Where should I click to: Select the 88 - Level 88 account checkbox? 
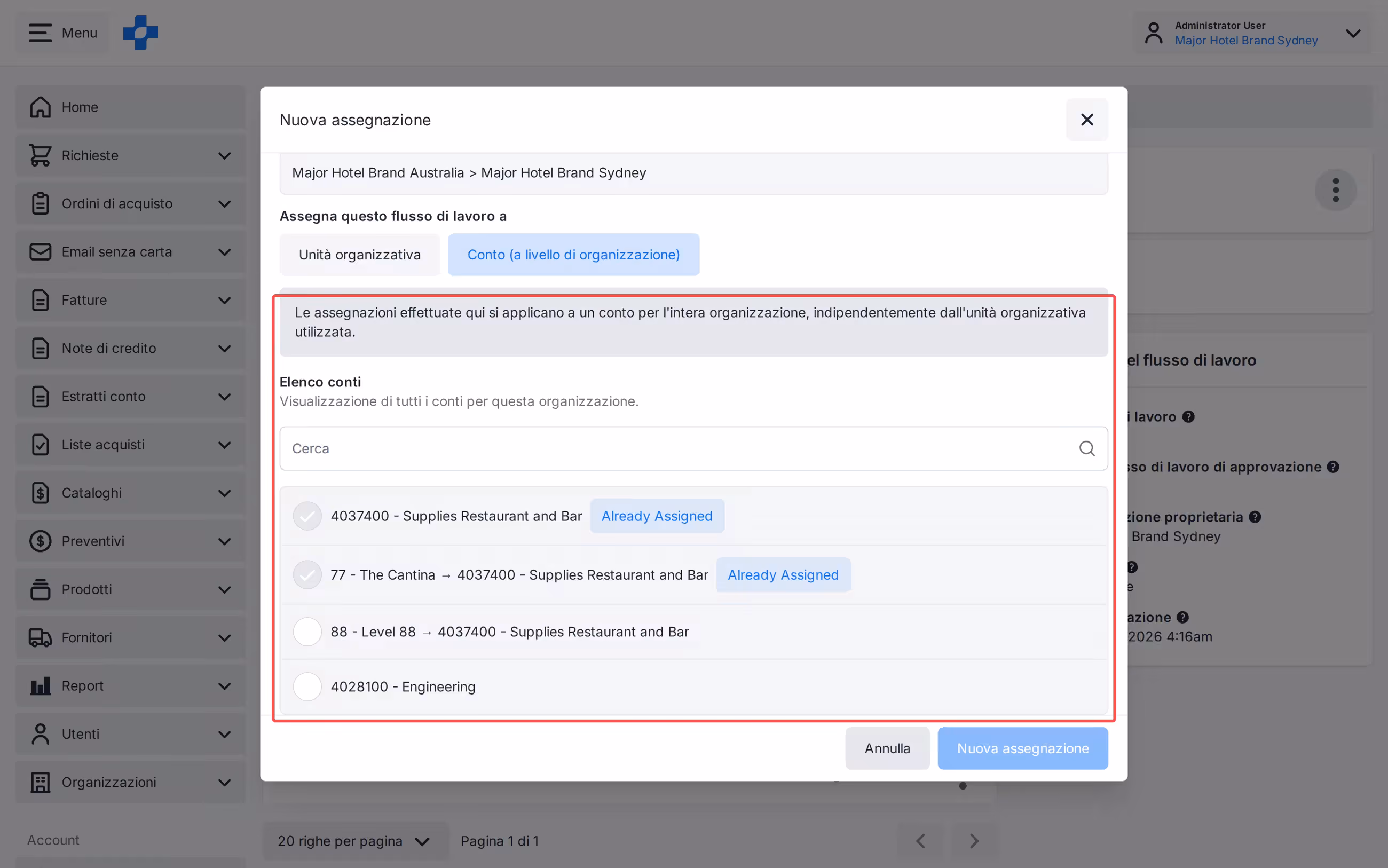click(307, 632)
